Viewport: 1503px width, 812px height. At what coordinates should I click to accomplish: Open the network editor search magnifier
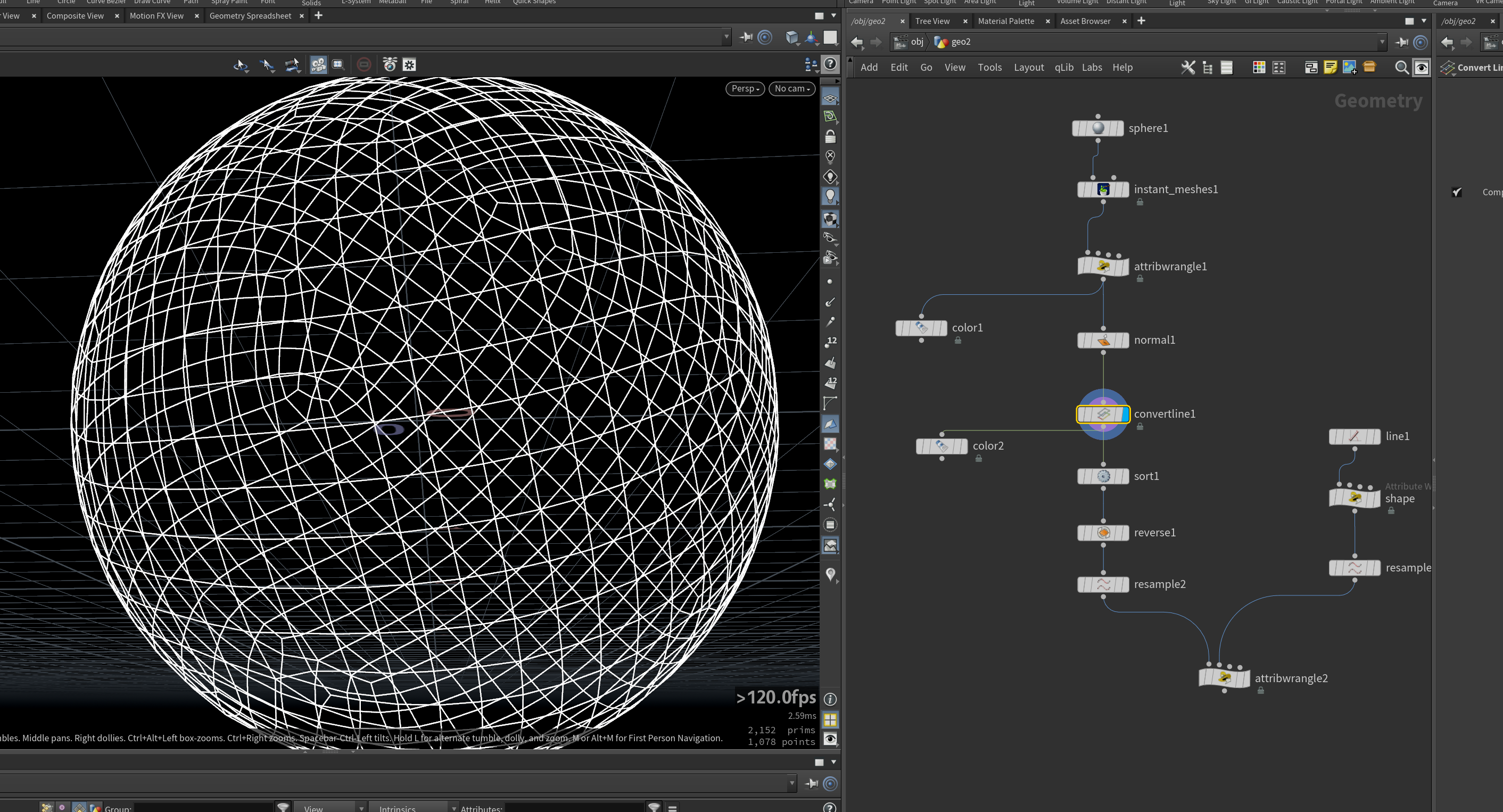(1401, 68)
